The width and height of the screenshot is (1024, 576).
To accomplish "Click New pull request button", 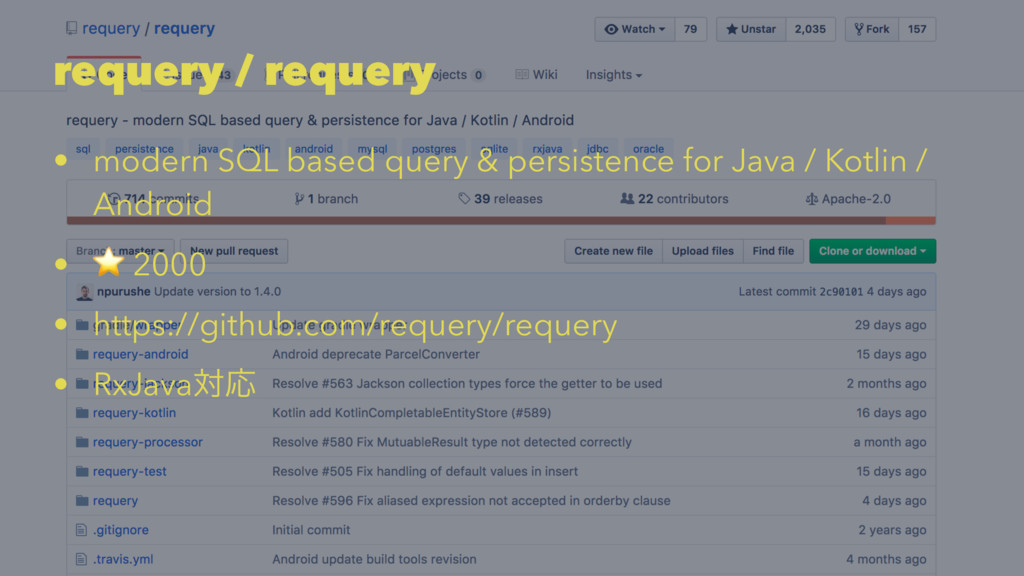I will click(234, 251).
